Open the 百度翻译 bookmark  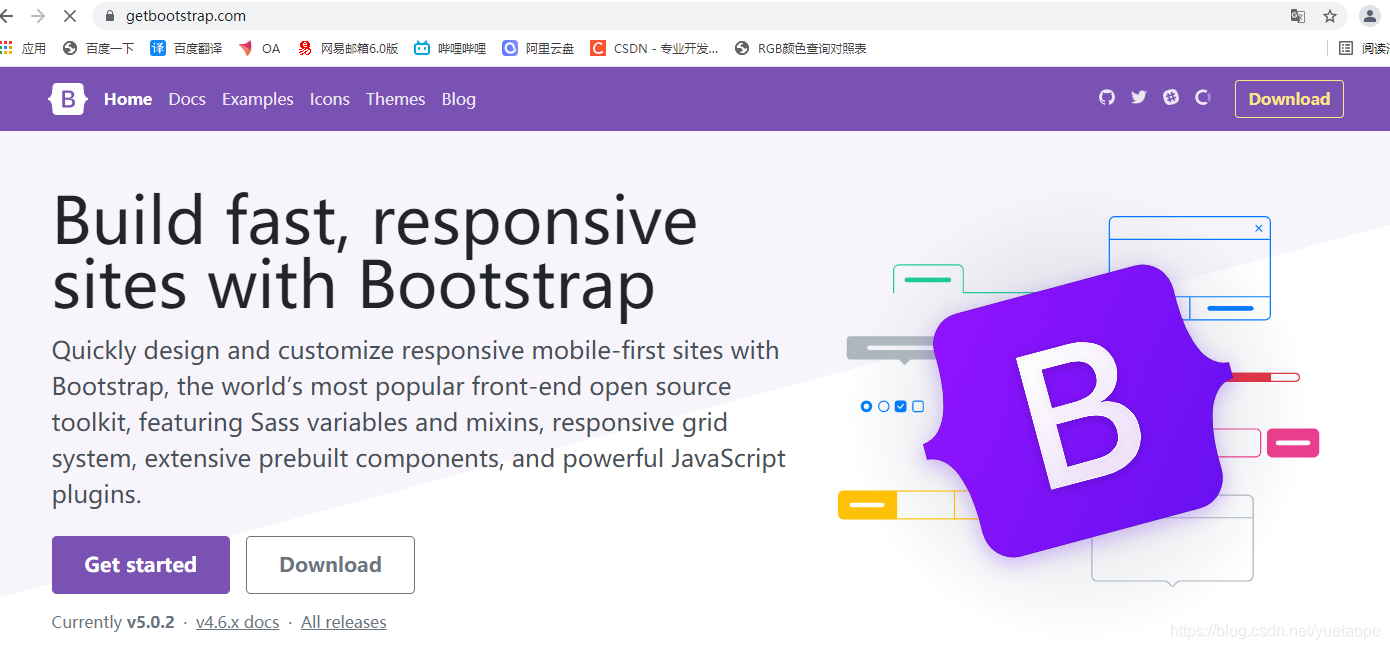coord(186,48)
